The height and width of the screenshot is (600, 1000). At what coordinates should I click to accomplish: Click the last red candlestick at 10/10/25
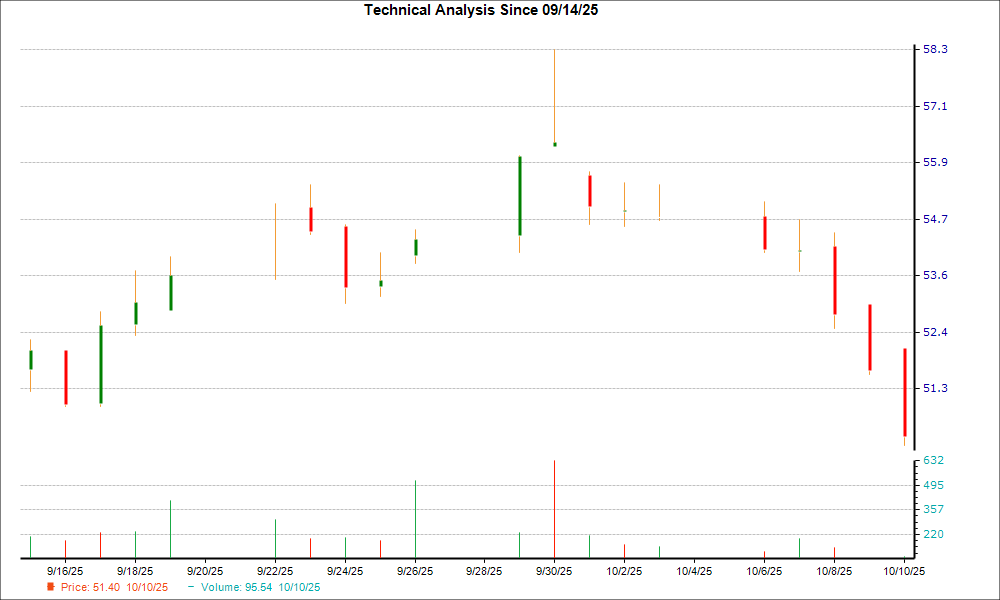point(905,392)
